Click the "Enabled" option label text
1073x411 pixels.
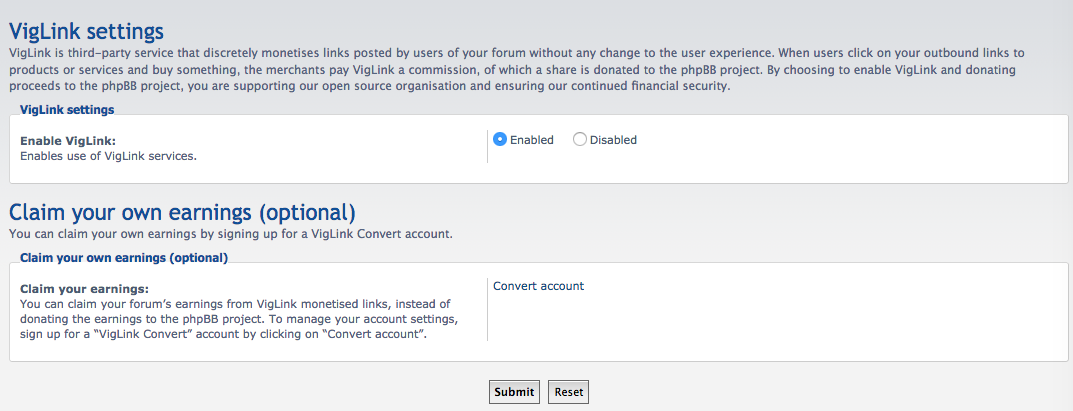531,140
